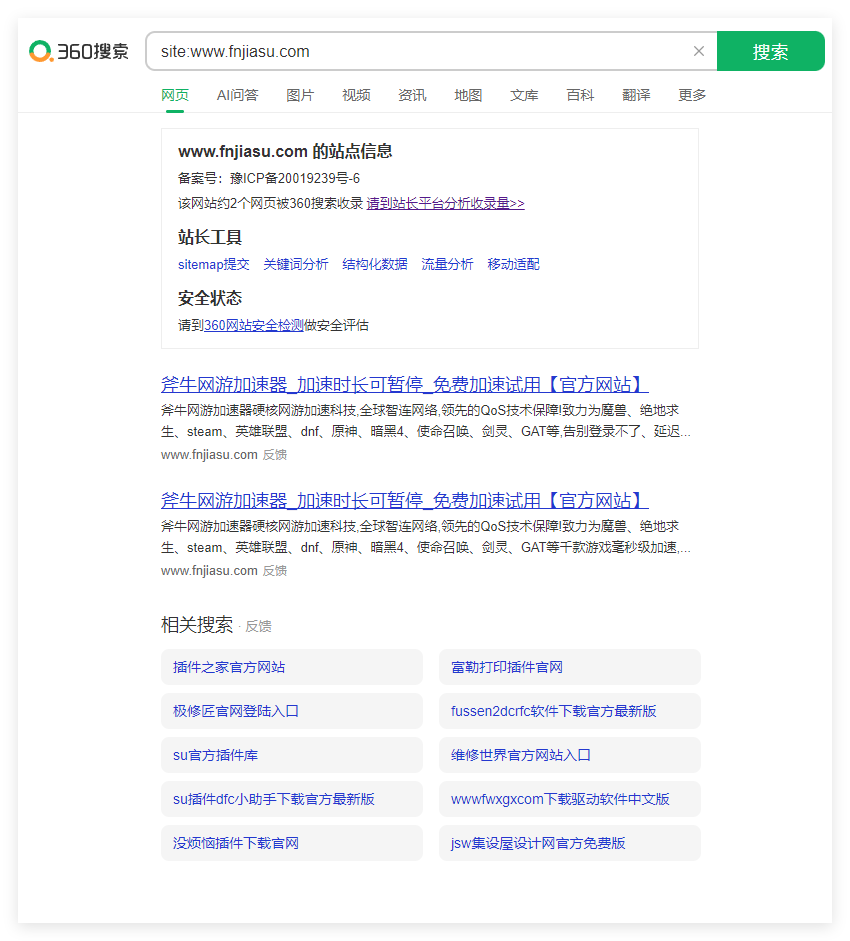Expand the 更多 more options menu
Image resolution: width=850 pixels, height=941 pixels.
click(x=691, y=95)
